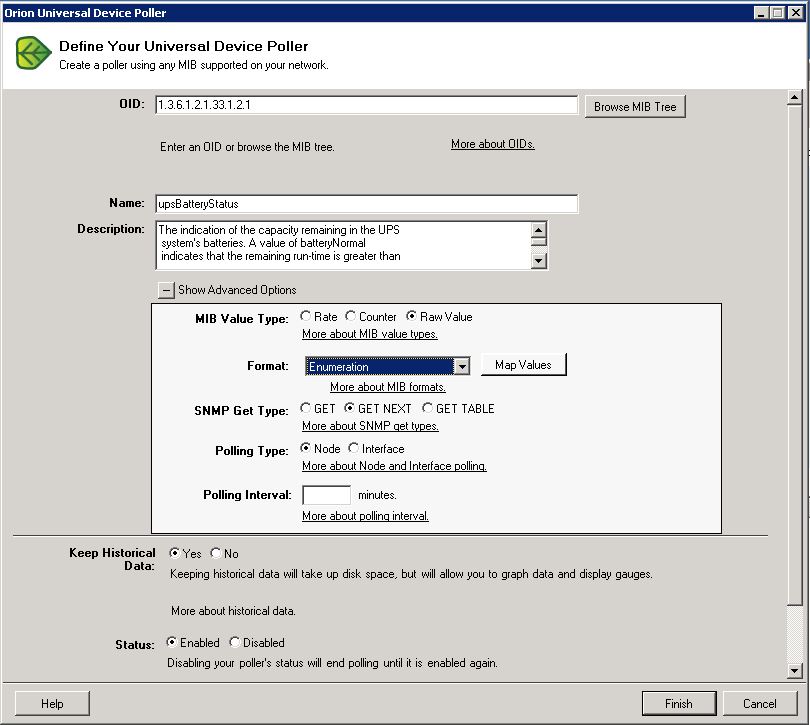Click the Description scroll up arrow
This screenshot has width=810, height=725.
(539, 229)
